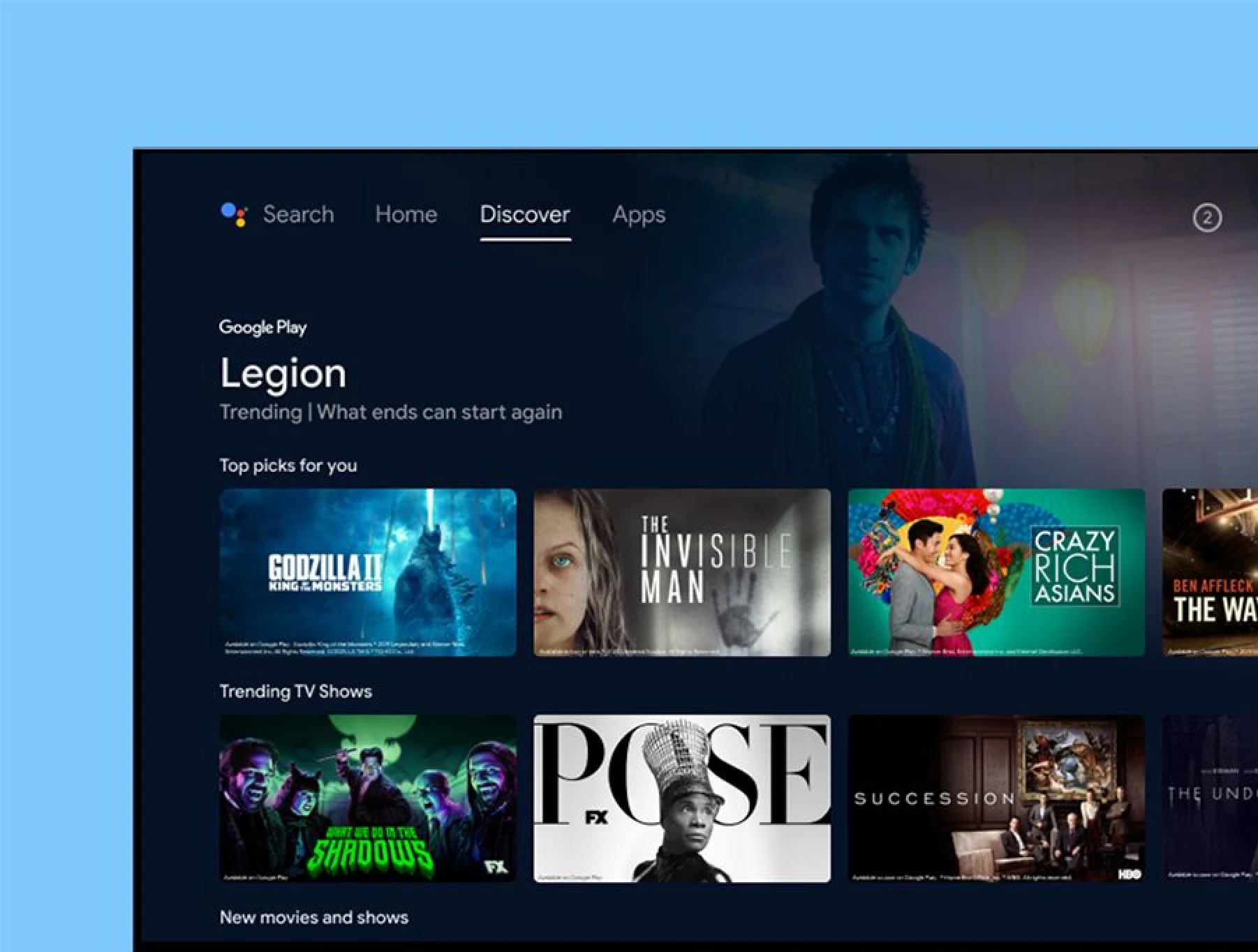The height and width of the screenshot is (952, 1258).
Task: Select the Discover tab
Action: tap(525, 214)
